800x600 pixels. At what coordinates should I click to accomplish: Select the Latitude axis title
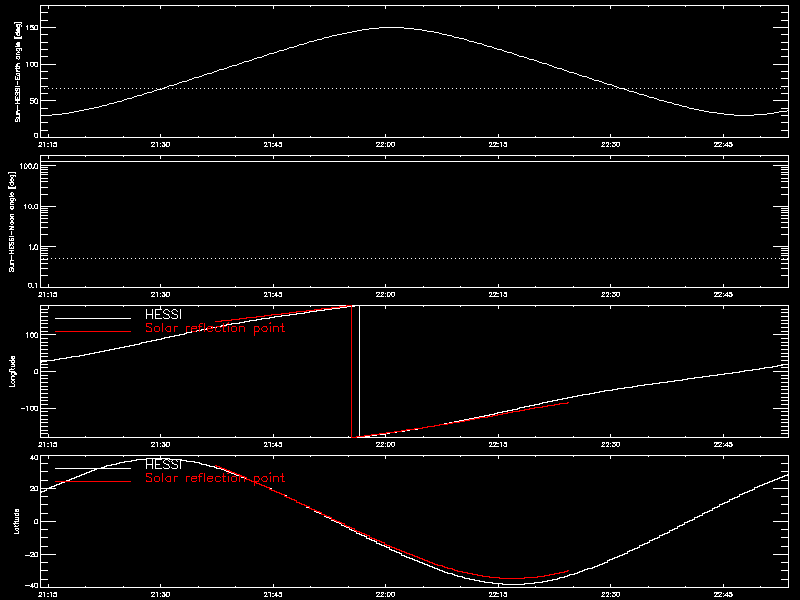(x=17, y=521)
